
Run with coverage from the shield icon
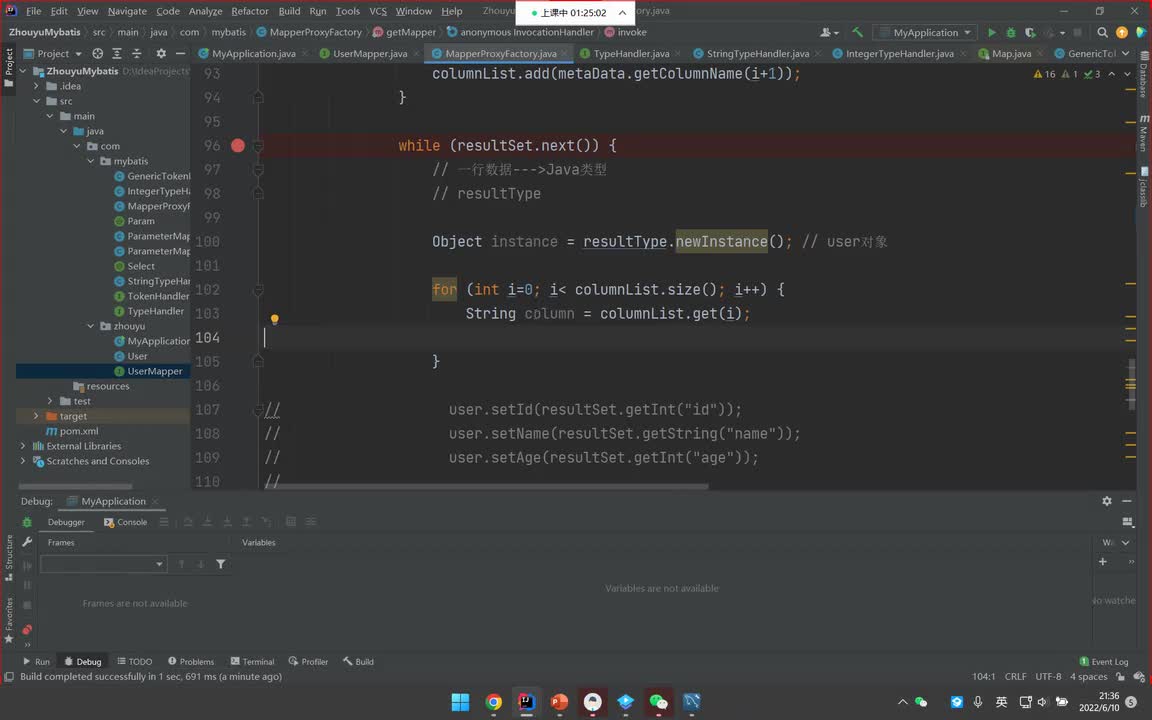pos(1030,32)
